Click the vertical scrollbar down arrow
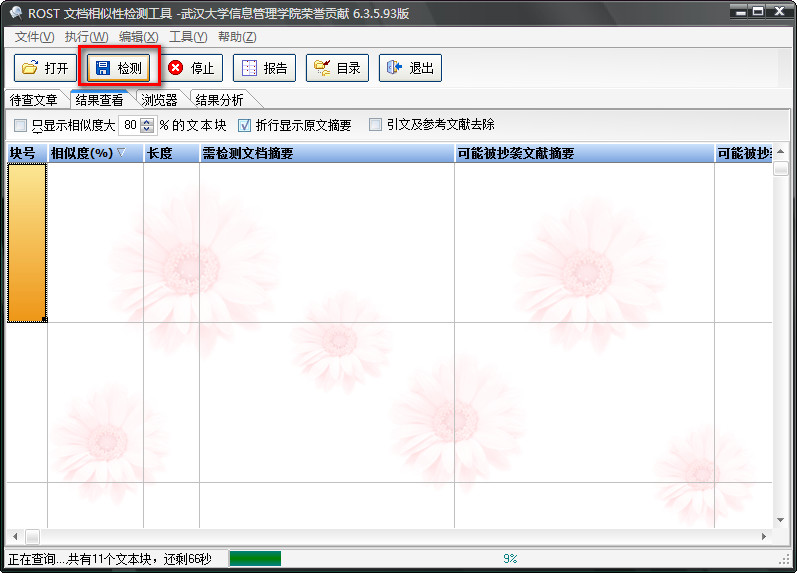 coord(781,520)
